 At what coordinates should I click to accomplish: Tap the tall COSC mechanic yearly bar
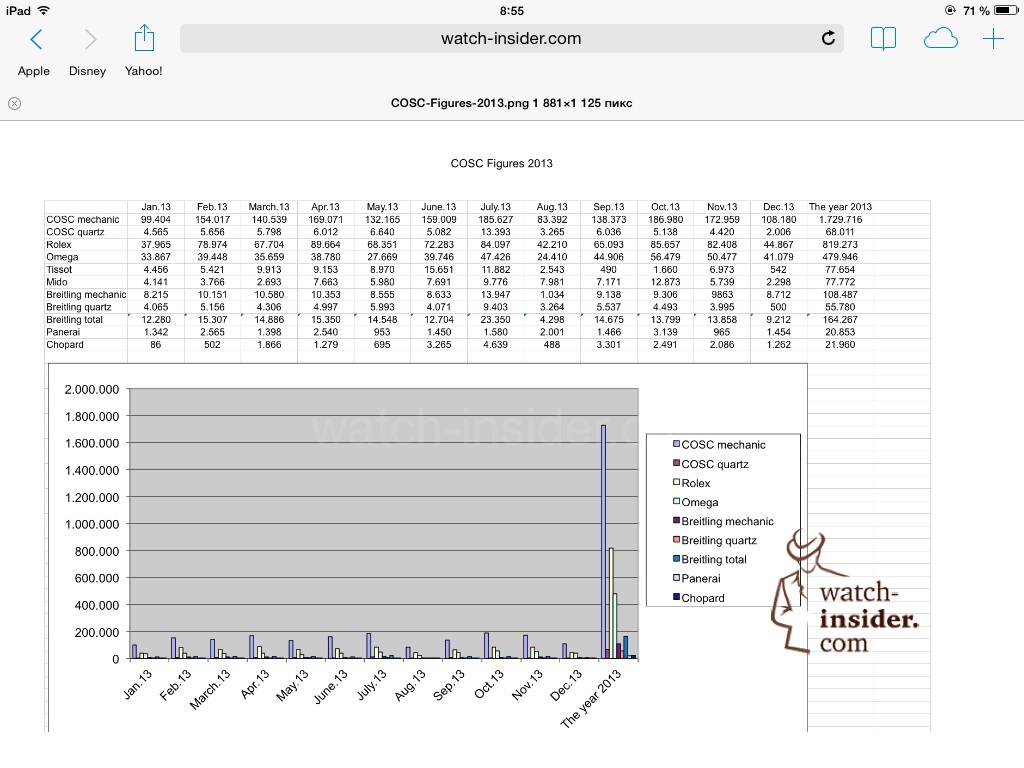pos(603,542)
